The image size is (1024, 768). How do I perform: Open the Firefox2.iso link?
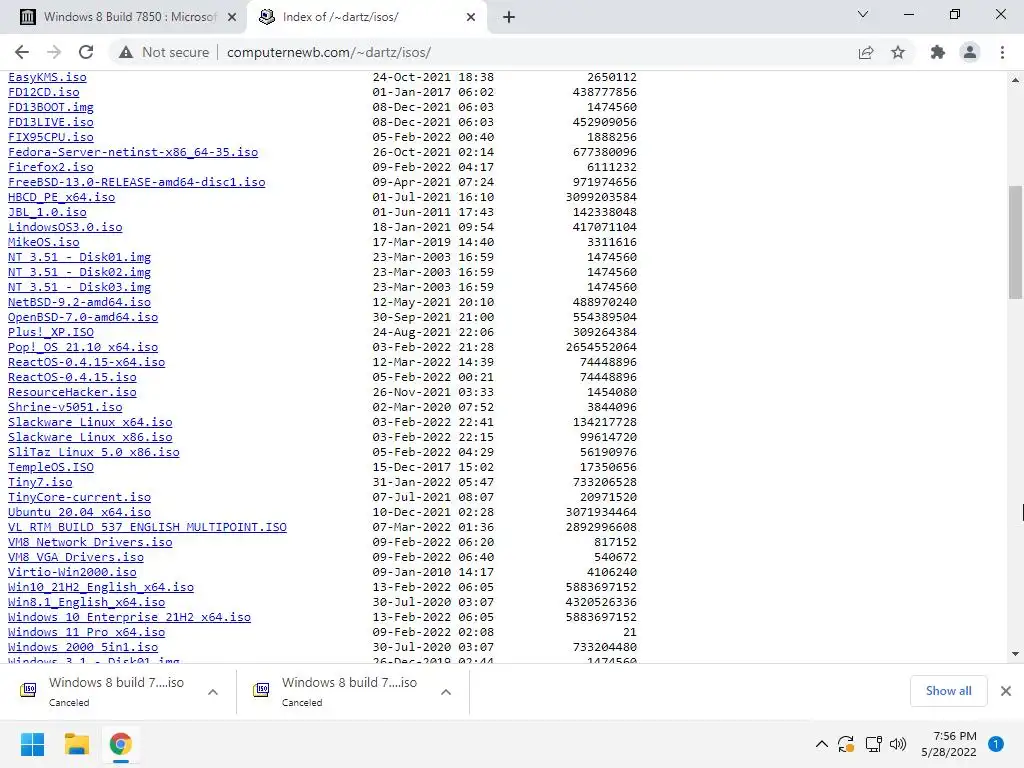point(51,167)
